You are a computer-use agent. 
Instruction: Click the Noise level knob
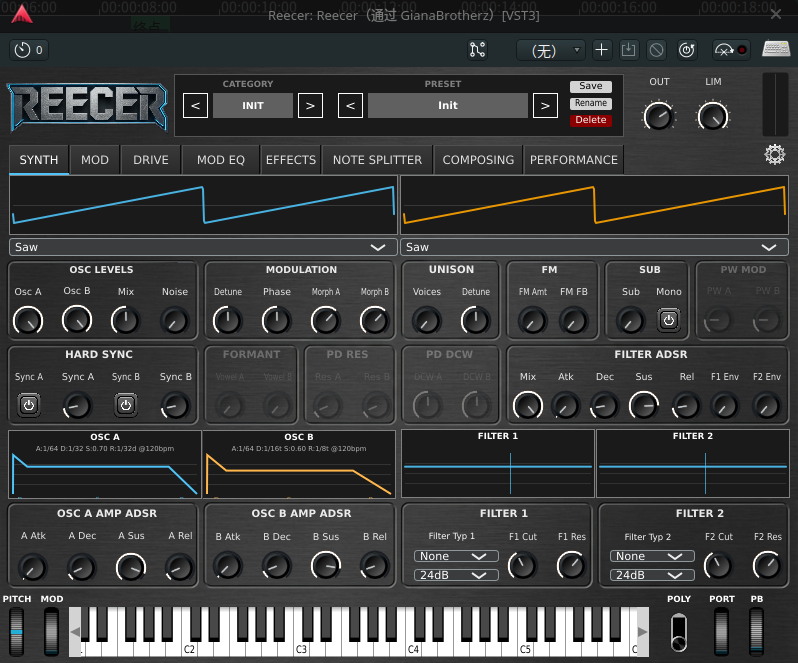point(175,321)
